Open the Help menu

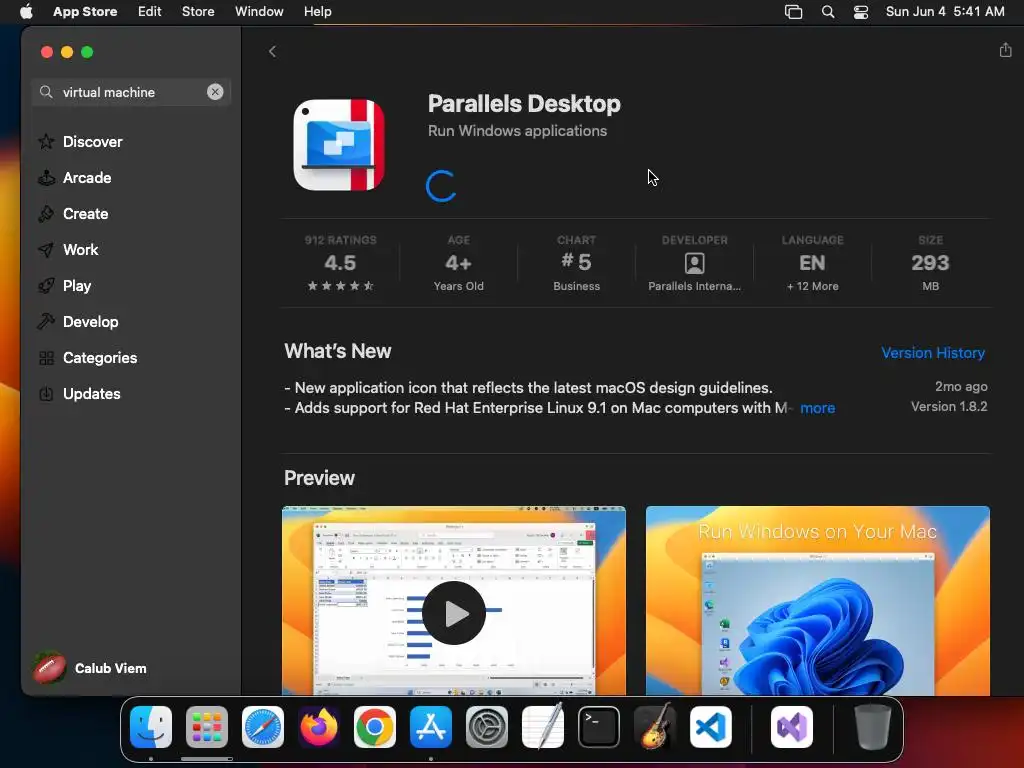tap(317, 12)
